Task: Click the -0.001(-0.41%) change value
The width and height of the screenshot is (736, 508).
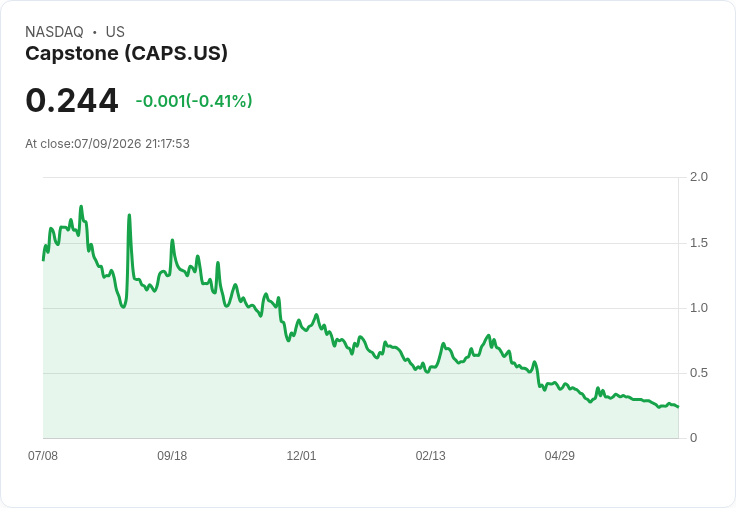Action: (194, 101)
